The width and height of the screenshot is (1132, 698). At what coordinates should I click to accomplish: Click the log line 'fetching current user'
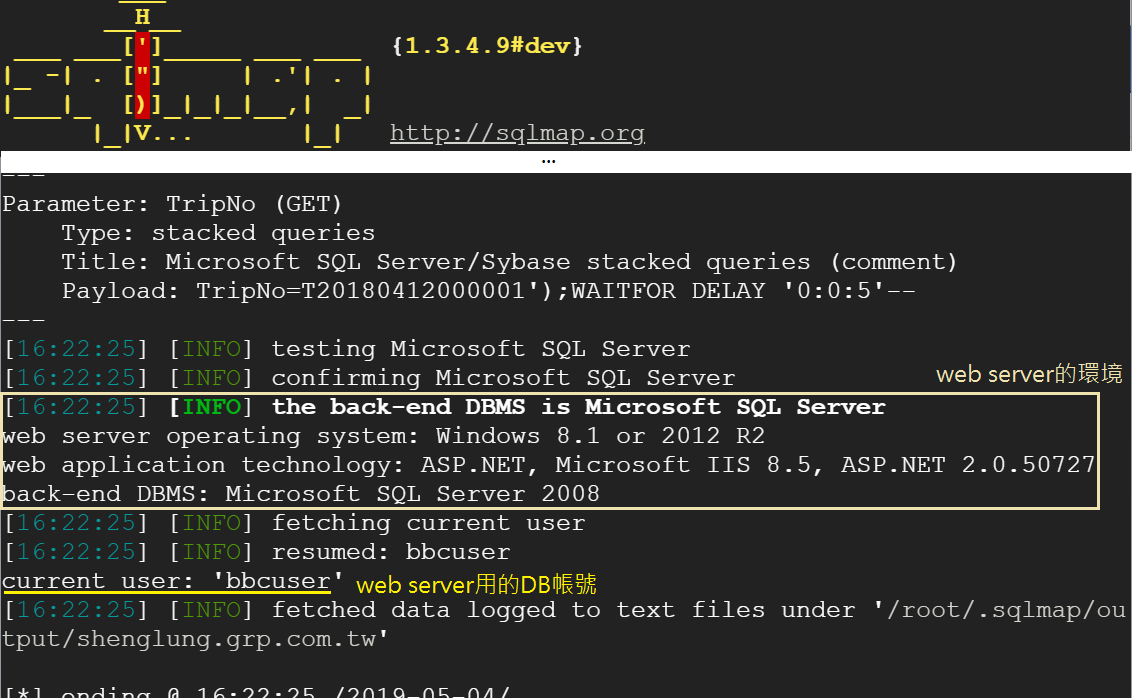(295, 523)
